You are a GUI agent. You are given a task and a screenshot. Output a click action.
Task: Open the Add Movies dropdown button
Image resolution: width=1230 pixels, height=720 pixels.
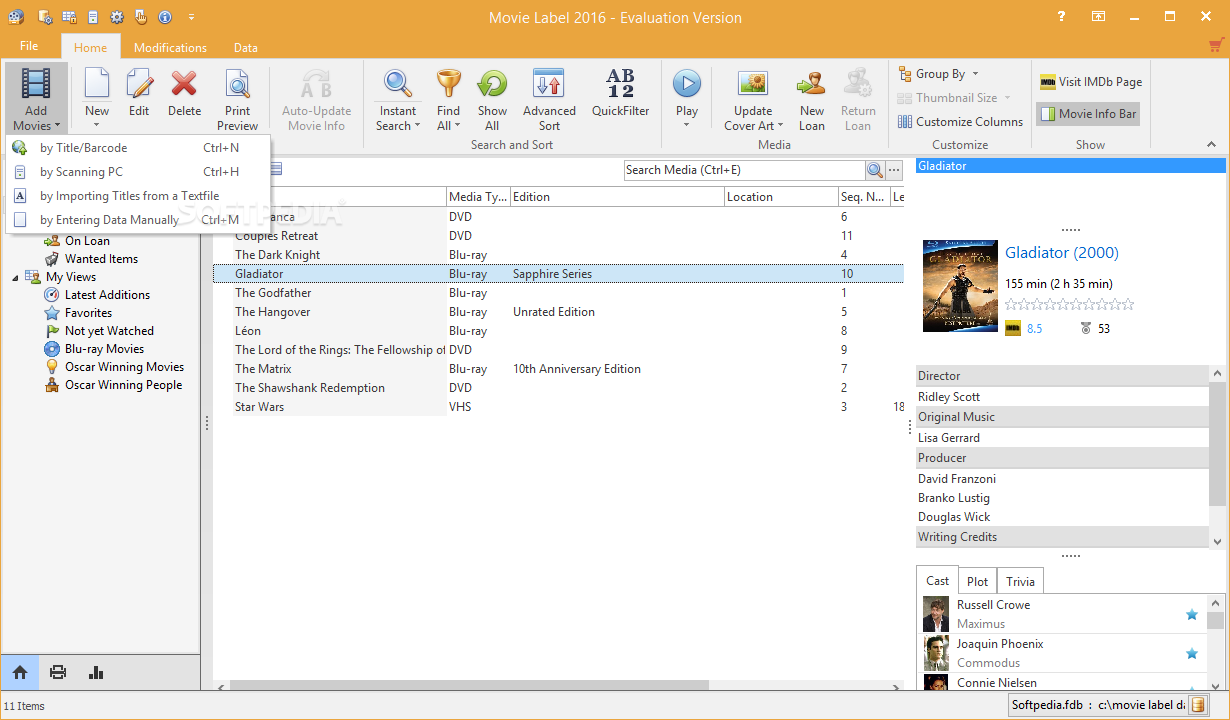tap(36, 99)
